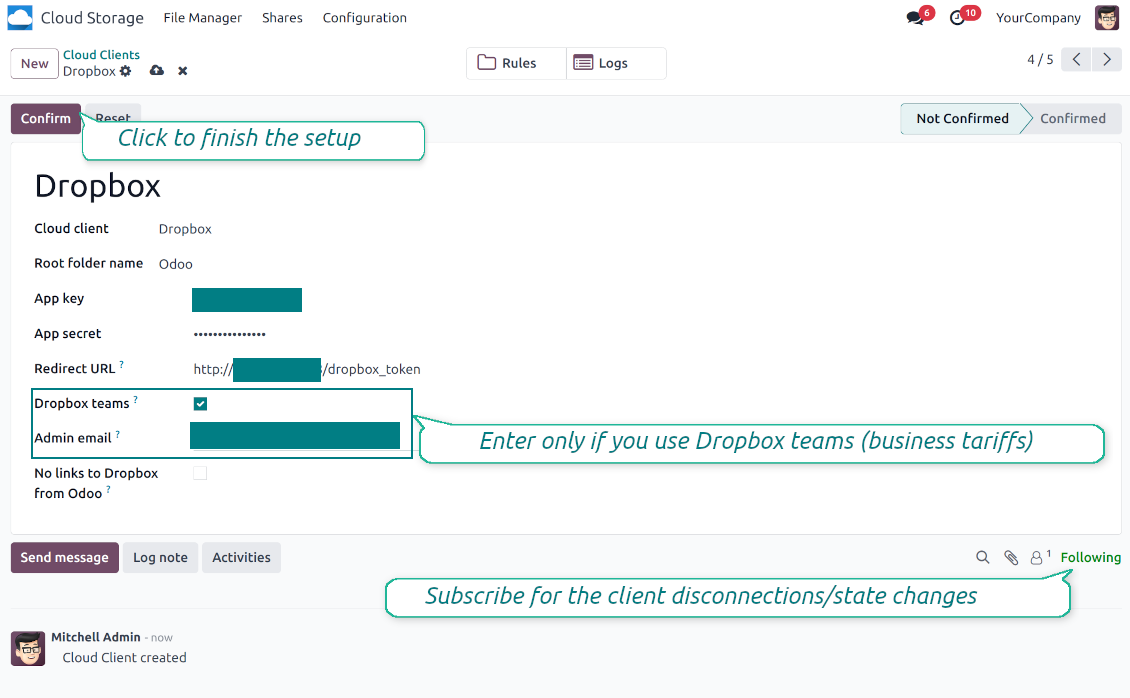Image resolution: width=1130 pixels, height=698 pixels.
Task: Click the Following subscription link
Action: point(1090,557)
